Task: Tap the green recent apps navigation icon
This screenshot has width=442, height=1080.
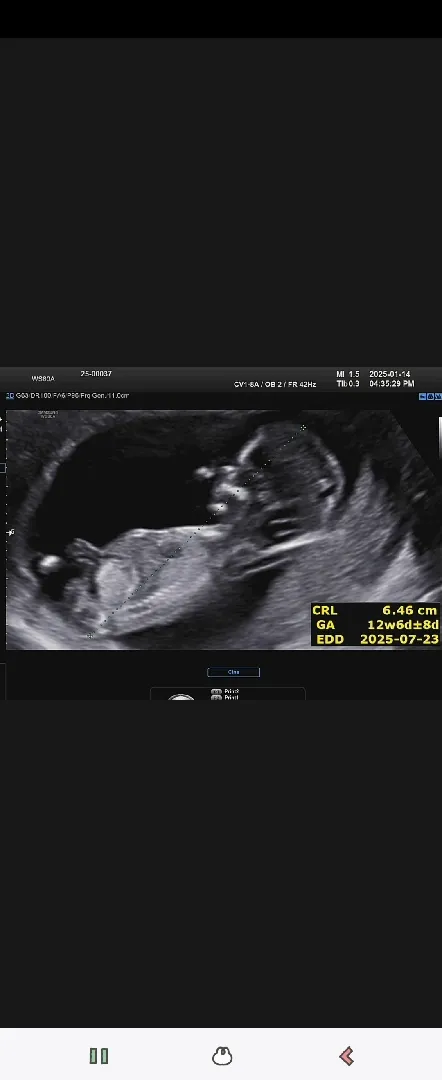Action: pyautogui.click(x=99, y=1056)
